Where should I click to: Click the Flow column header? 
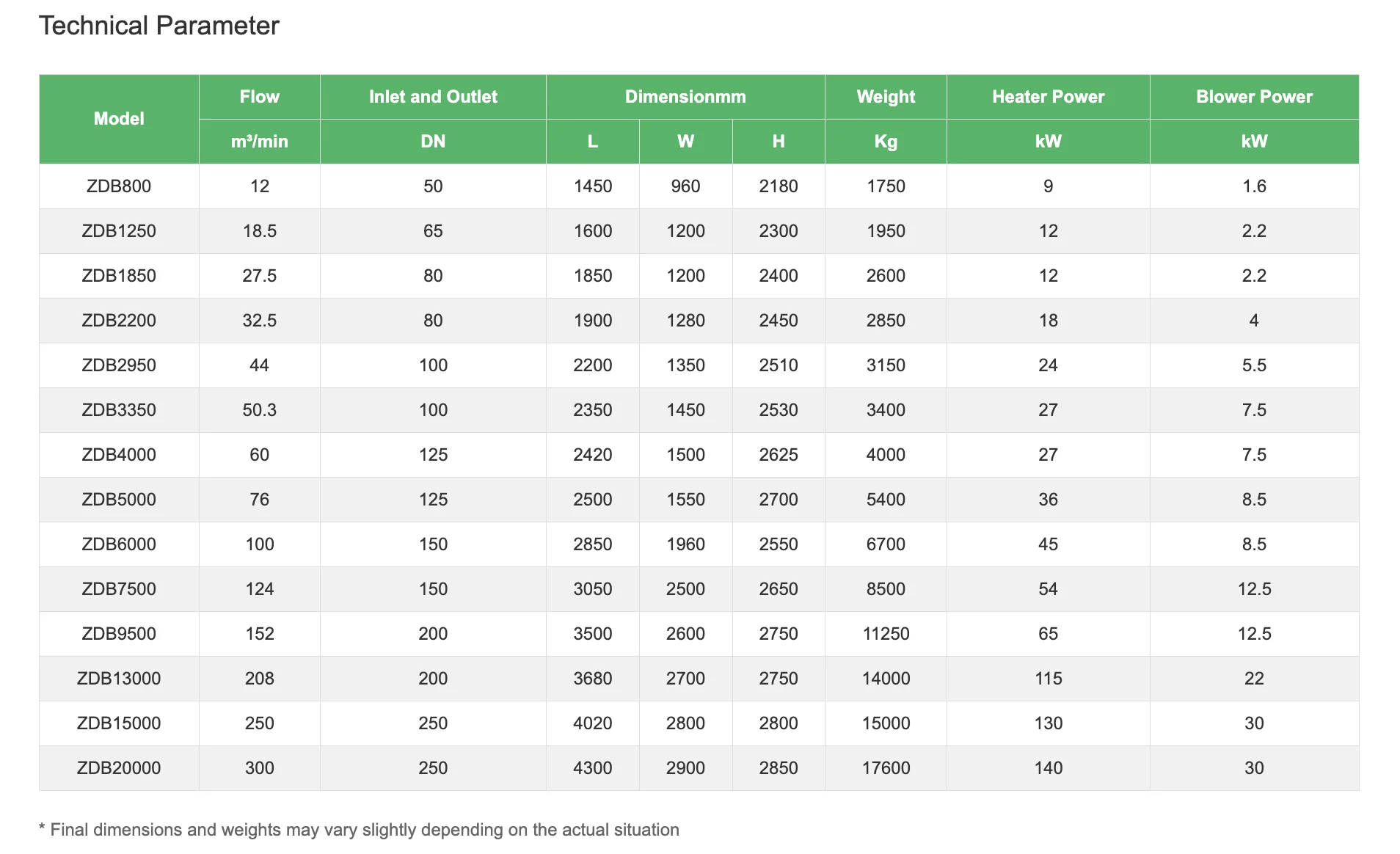click(x=260, y=97)
